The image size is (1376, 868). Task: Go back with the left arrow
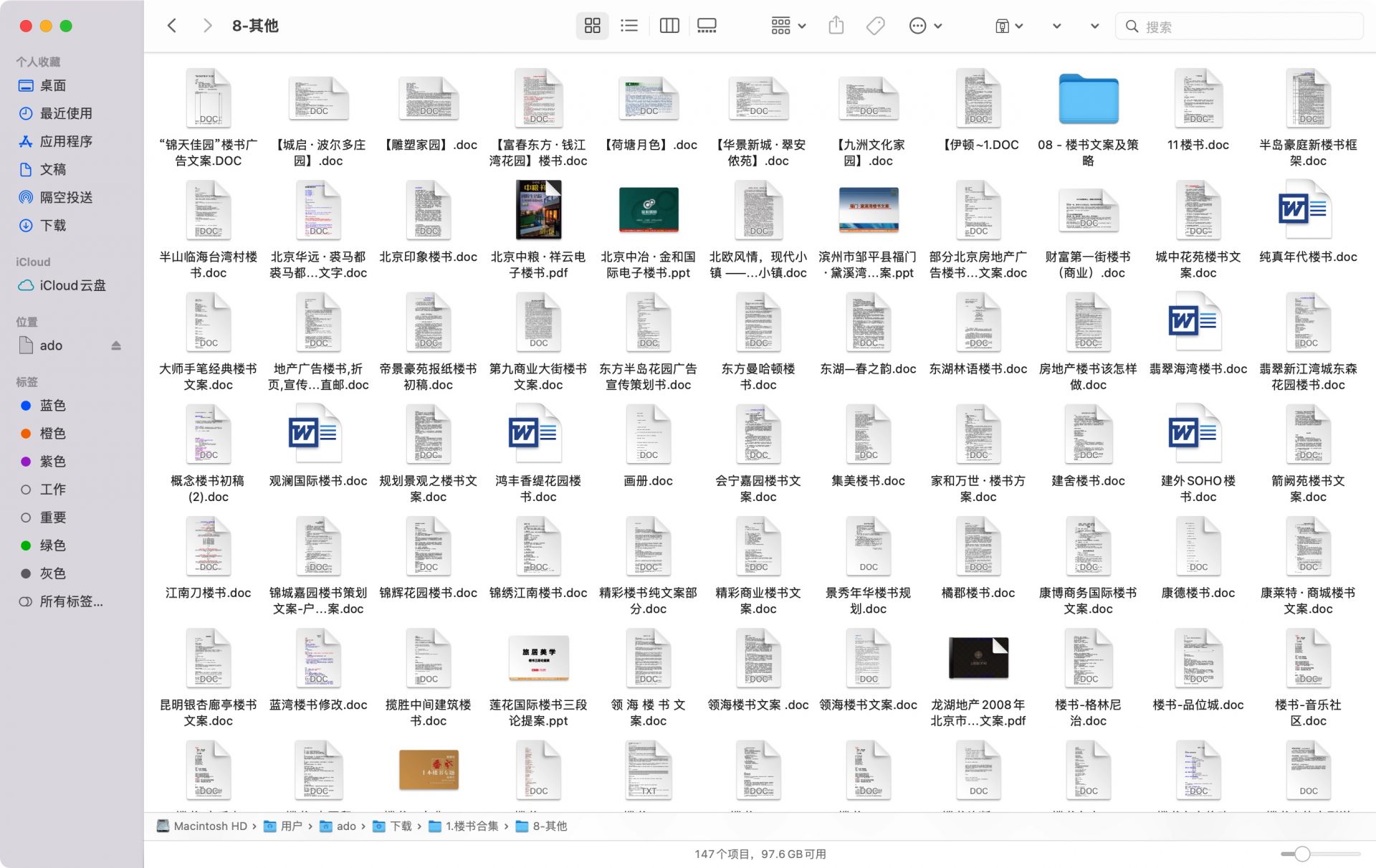172,27
